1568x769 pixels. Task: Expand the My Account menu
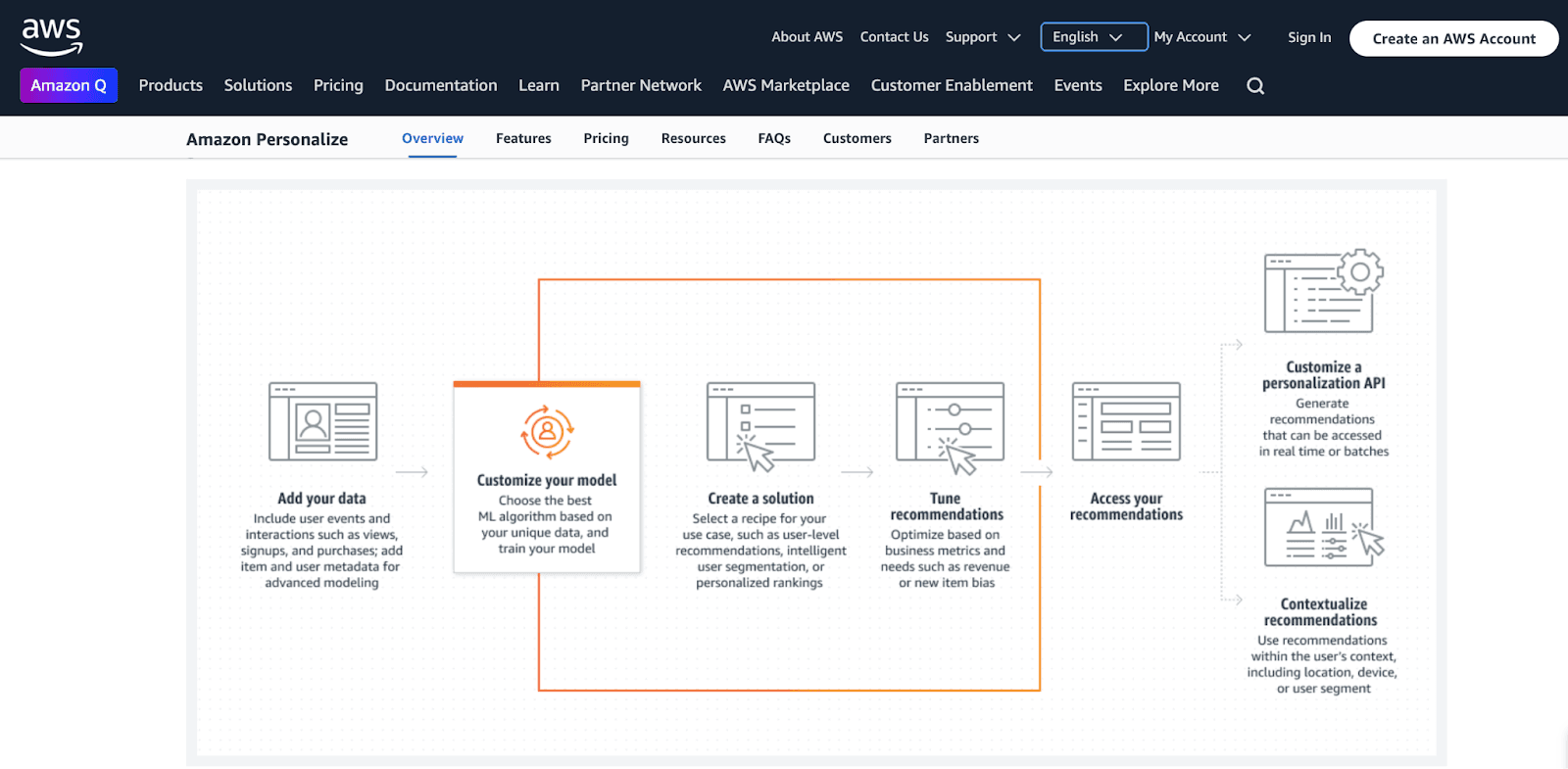[x=1202, y=37]
